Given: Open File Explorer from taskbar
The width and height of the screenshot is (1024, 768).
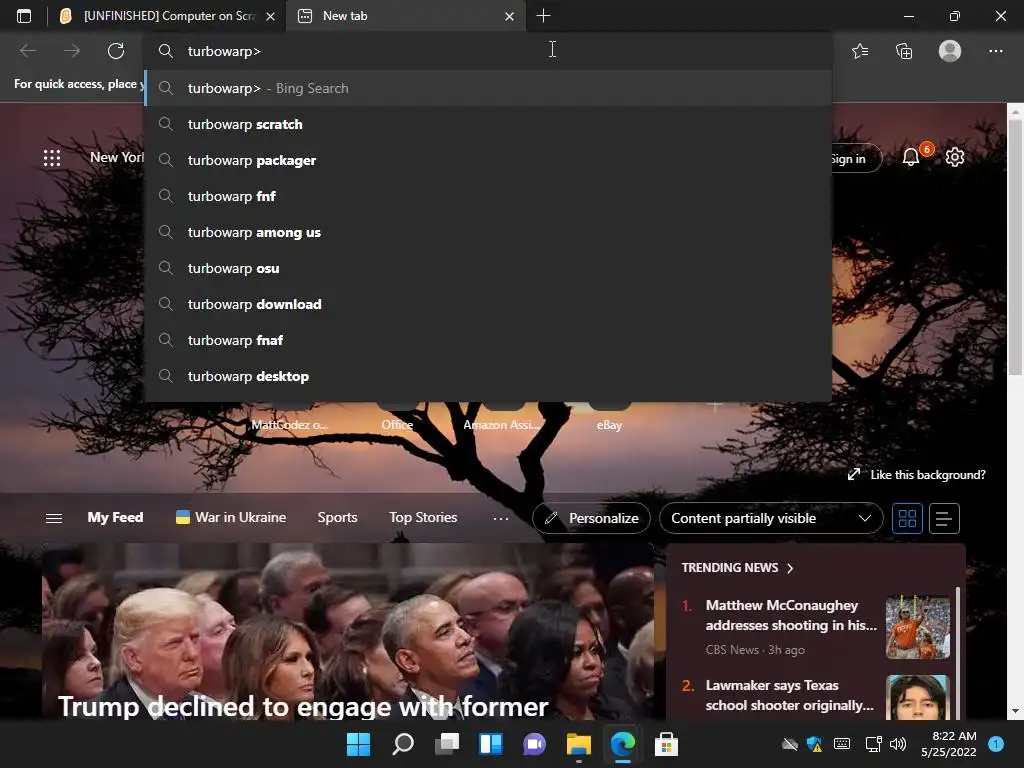Looking at the screenshot, I should [579, 744].
